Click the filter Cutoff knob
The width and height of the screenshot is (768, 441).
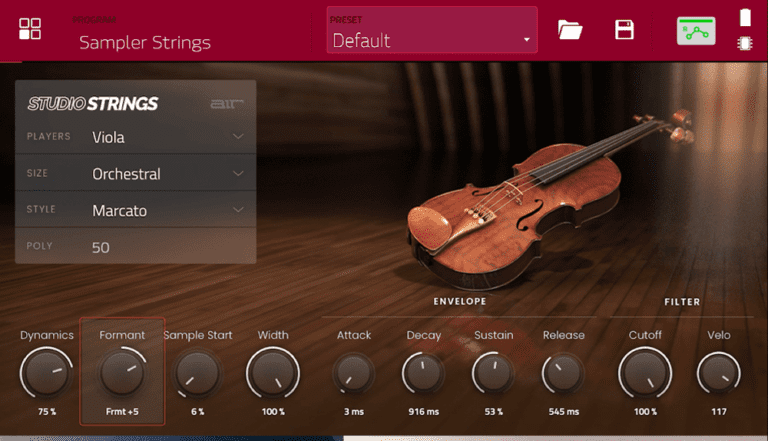645,374
